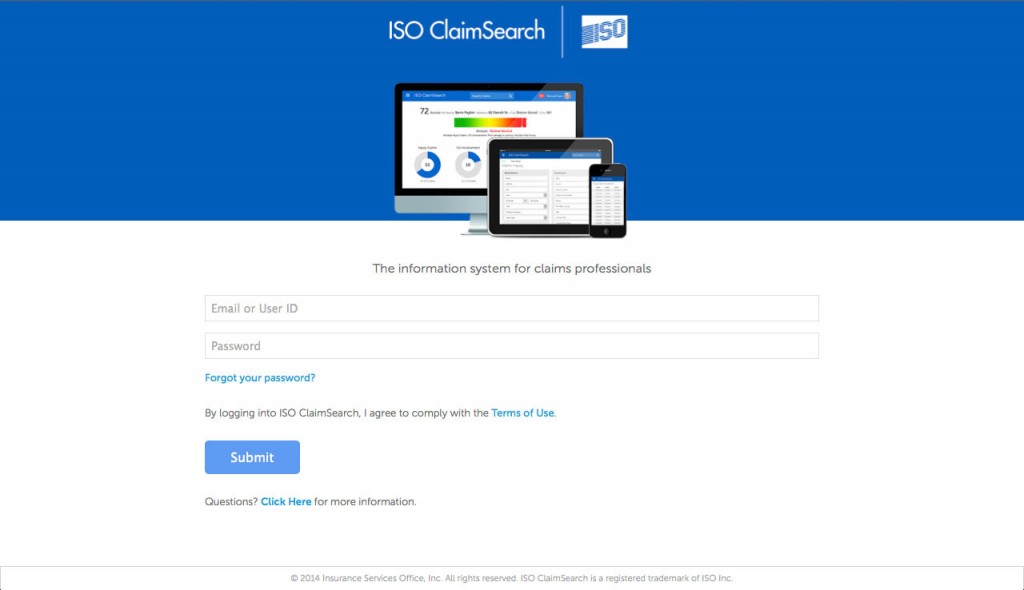Click the ISO ClaimSearch title text
This screenshot has height=590, width=1024.
point(466,31)
